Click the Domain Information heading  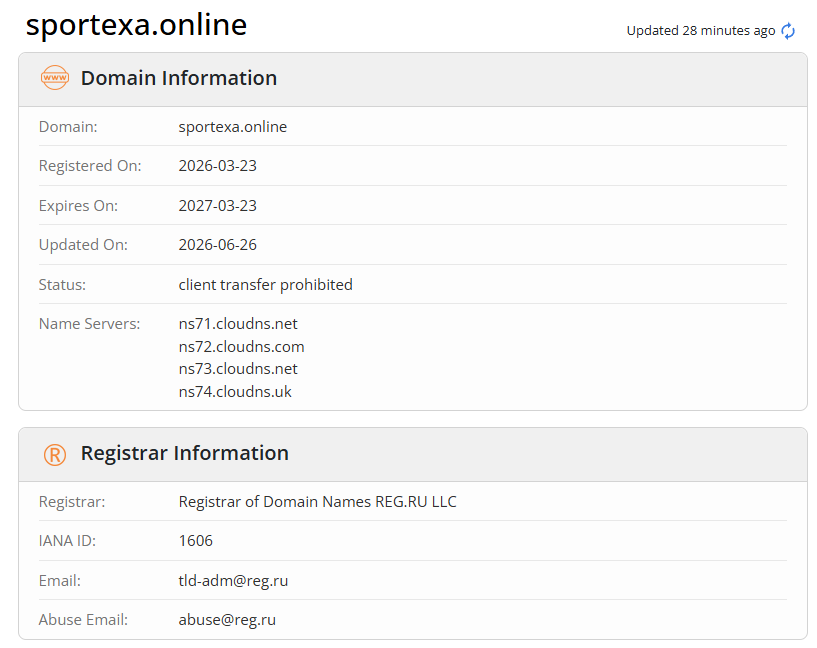click(x=179, y=78)
